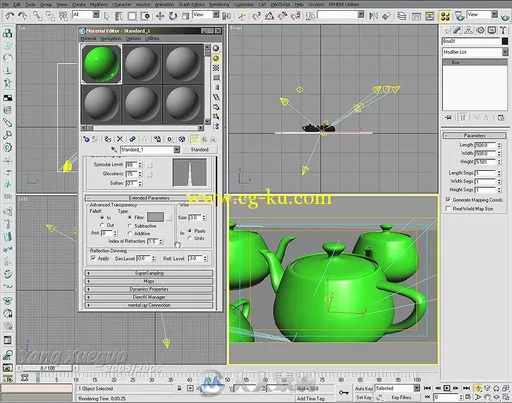
Task: Click the Mirror tool icon
Action: (373, 16)
